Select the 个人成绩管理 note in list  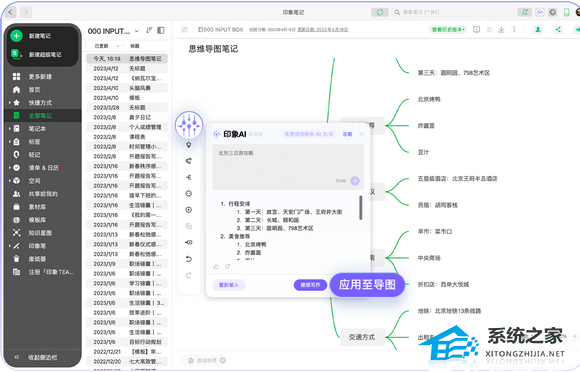pos(127,127)
